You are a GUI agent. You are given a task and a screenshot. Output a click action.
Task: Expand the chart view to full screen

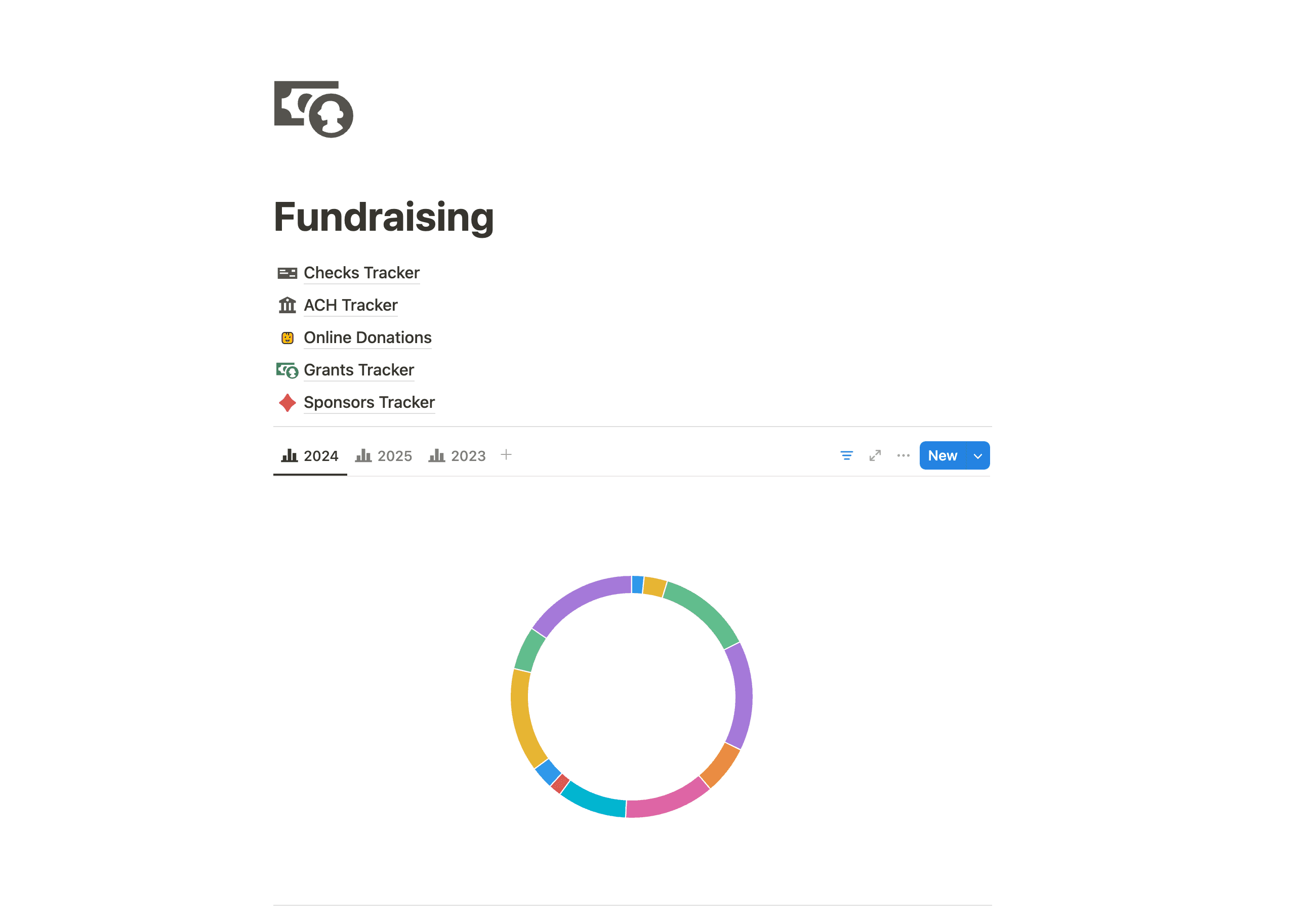(x=875, y=455)
